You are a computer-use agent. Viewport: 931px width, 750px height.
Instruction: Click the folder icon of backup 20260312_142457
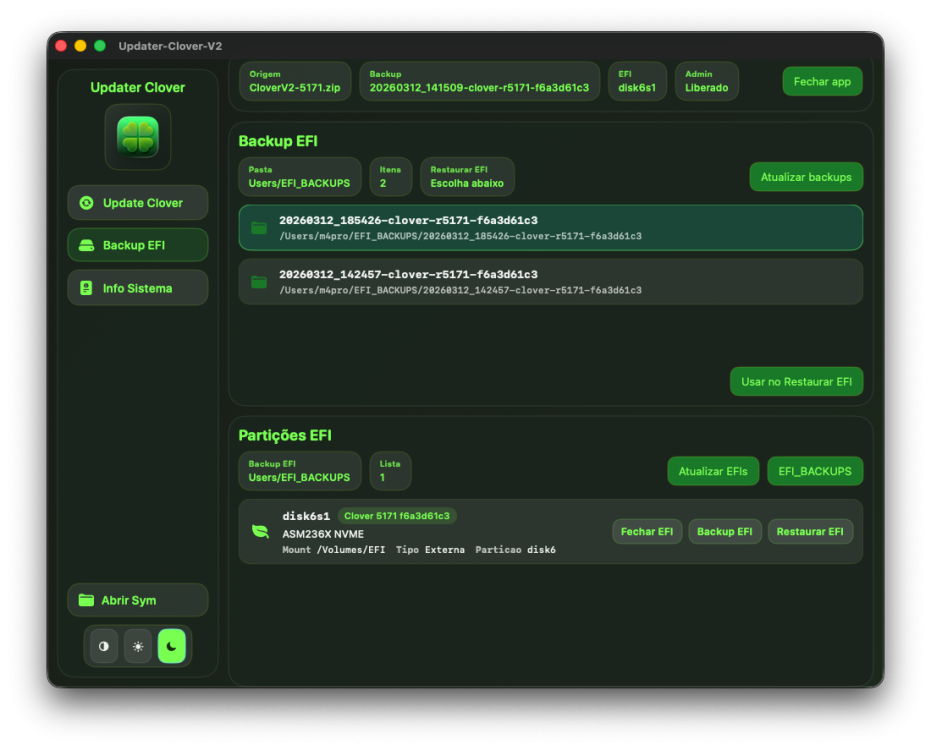point(259,281)
